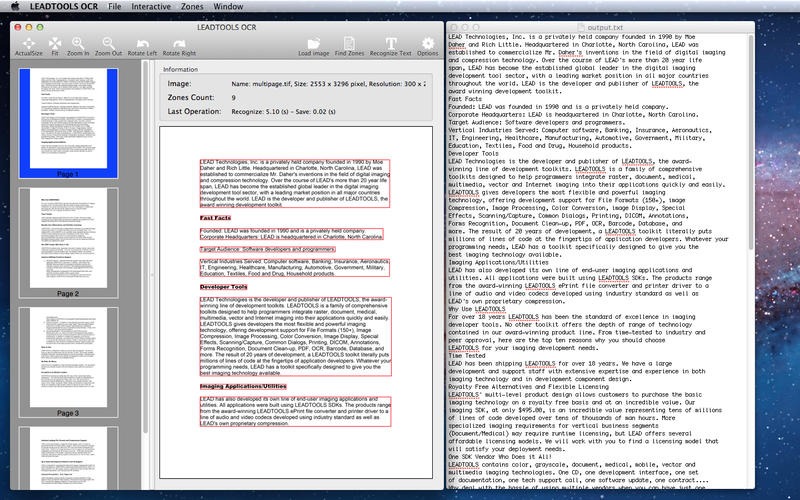Screen dimensions: 800x500
Task: Click the 'Information' panel label
Action: pos(181,69)
